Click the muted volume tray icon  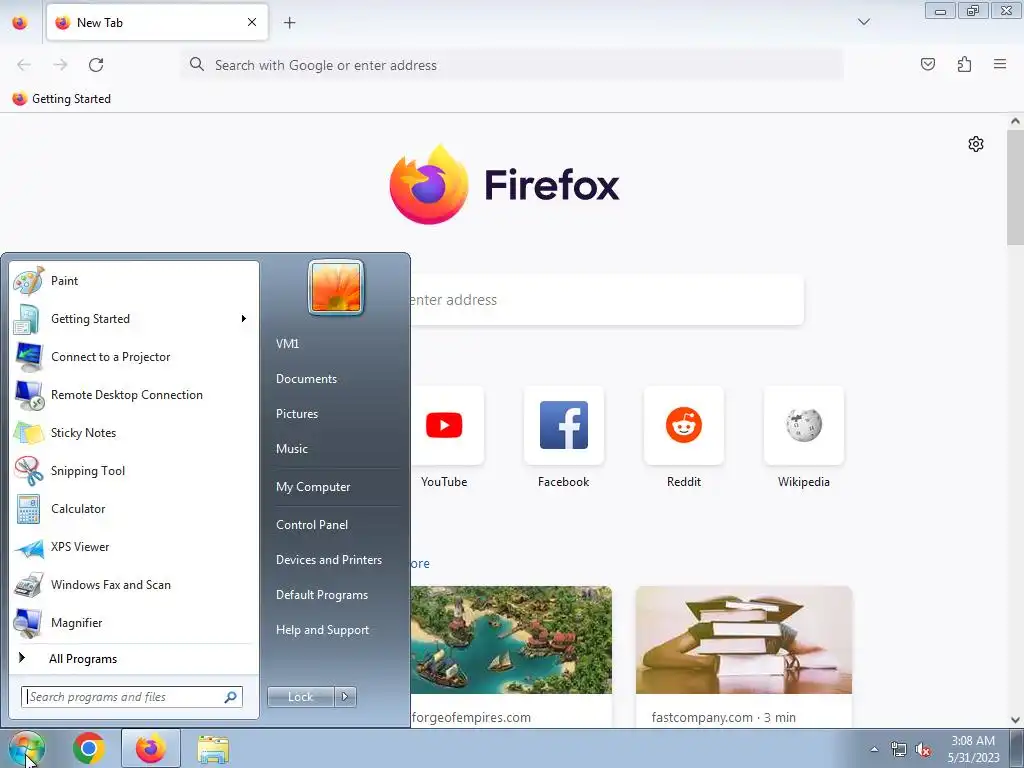click(x=923, y=750)
